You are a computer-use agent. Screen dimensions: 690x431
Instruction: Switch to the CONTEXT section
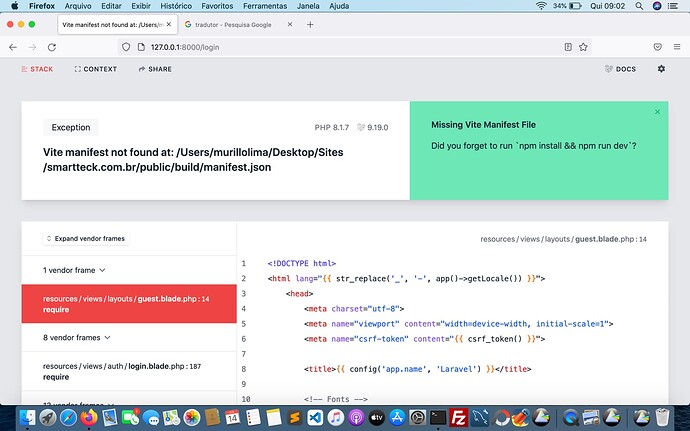(x=95, y=69)
